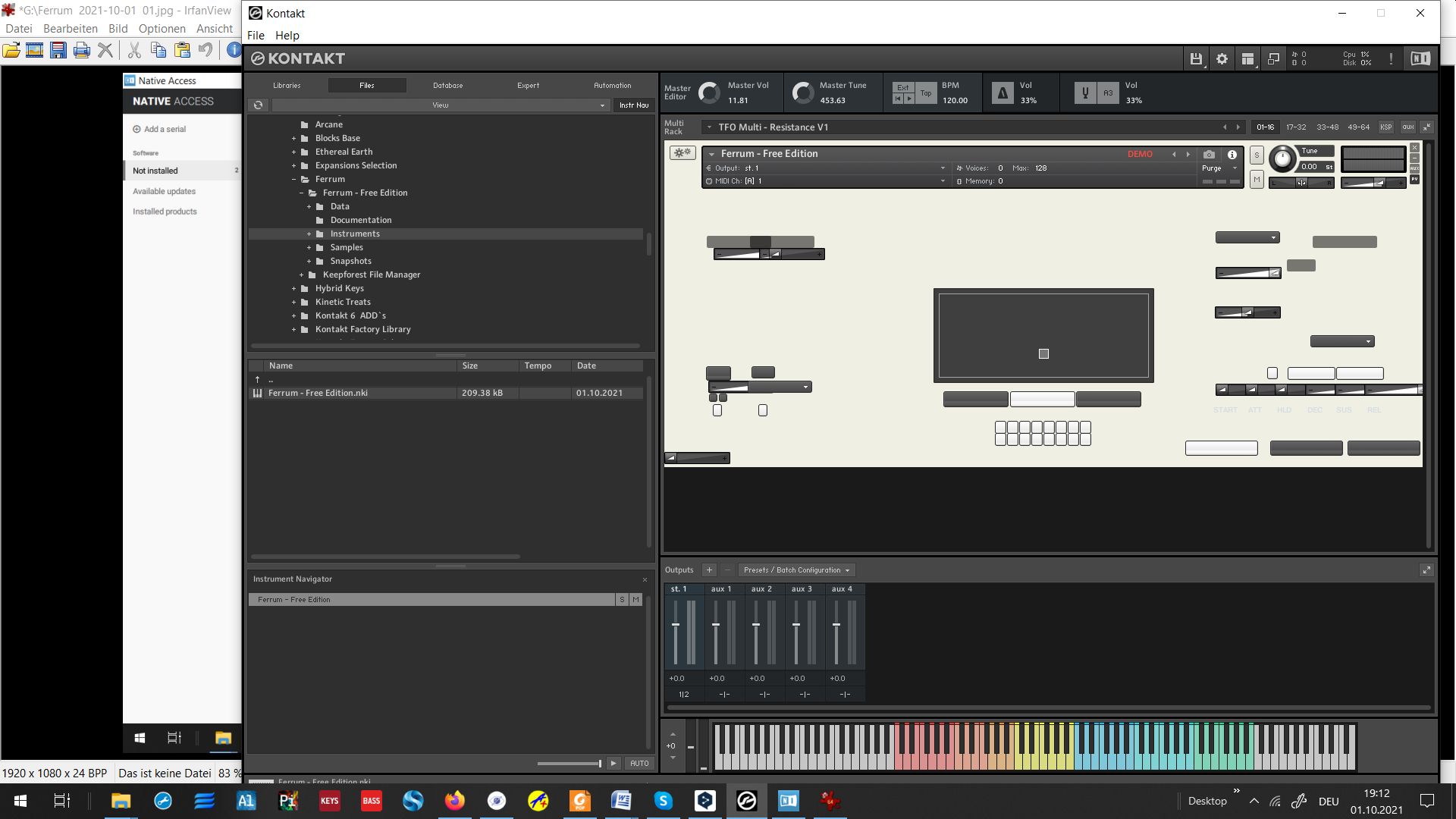The height and width of the screenshot is (819, 1456).
Task: Adjust the instrument pan slider
Action: click(1301, 183)
